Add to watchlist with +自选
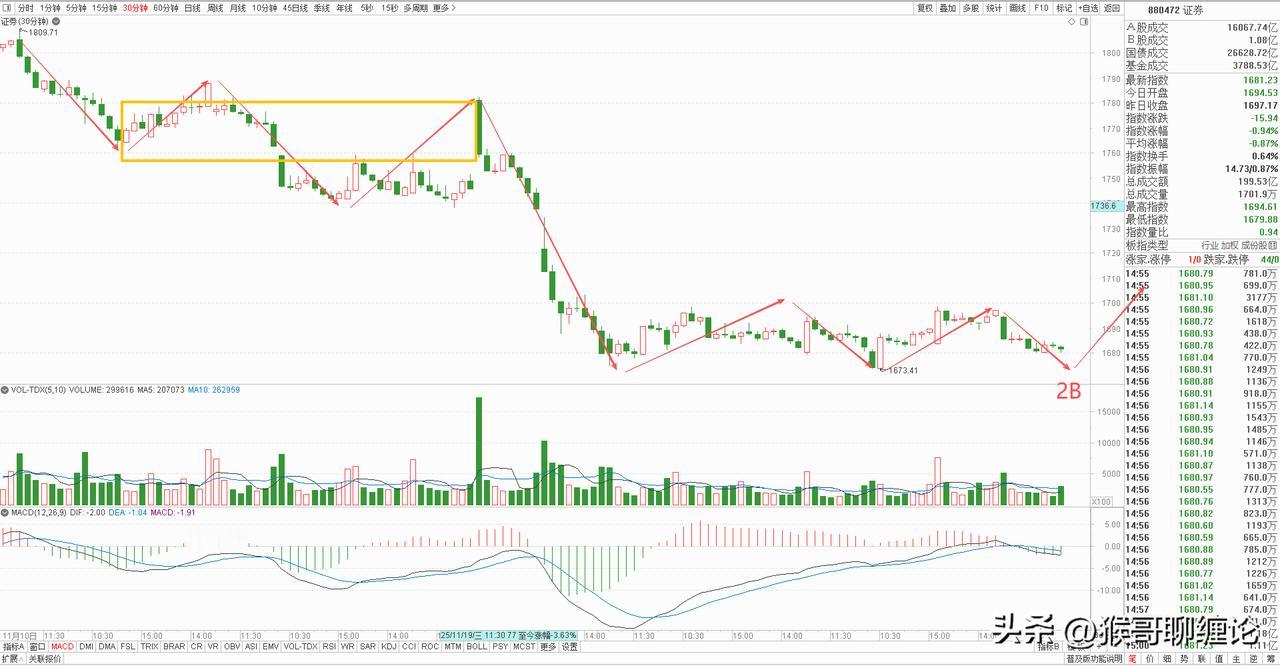 (1088, 8)
